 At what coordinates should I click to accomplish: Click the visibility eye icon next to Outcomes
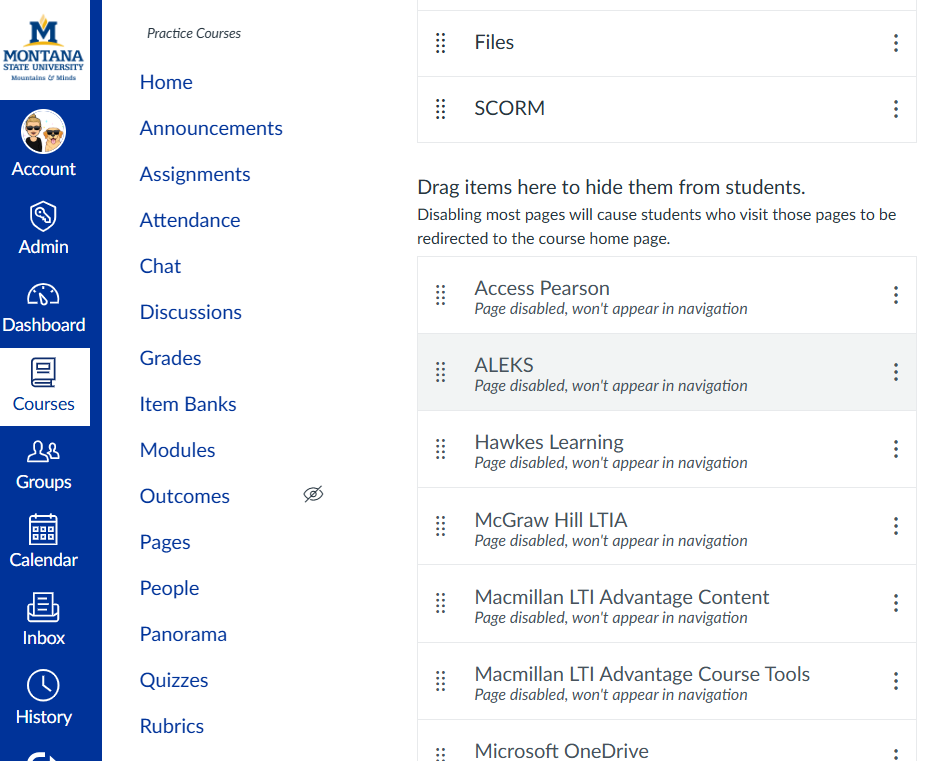[313, 495]
